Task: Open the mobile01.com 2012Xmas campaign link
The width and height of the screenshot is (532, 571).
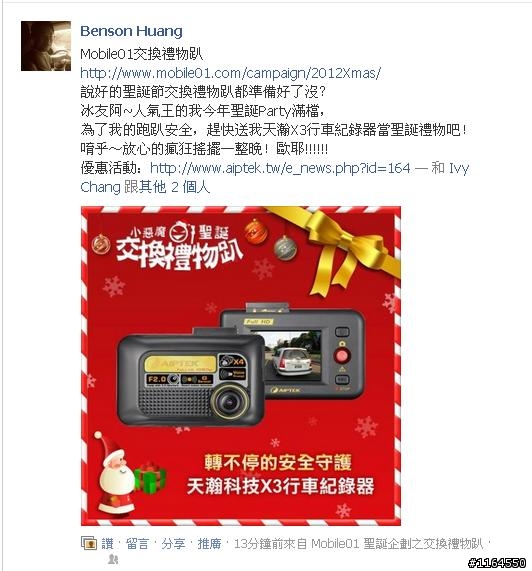Action: pyautogui.click(x=230, y=73)
